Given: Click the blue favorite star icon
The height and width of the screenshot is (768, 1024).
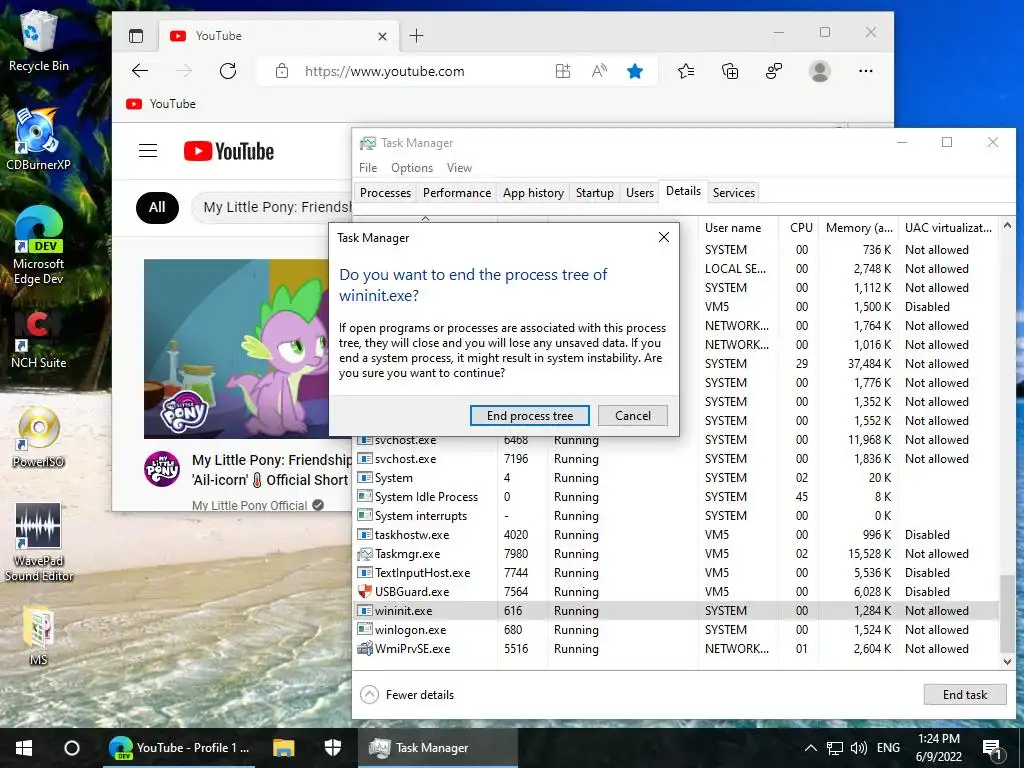Looking at the screenshot, I should point(635,71).
